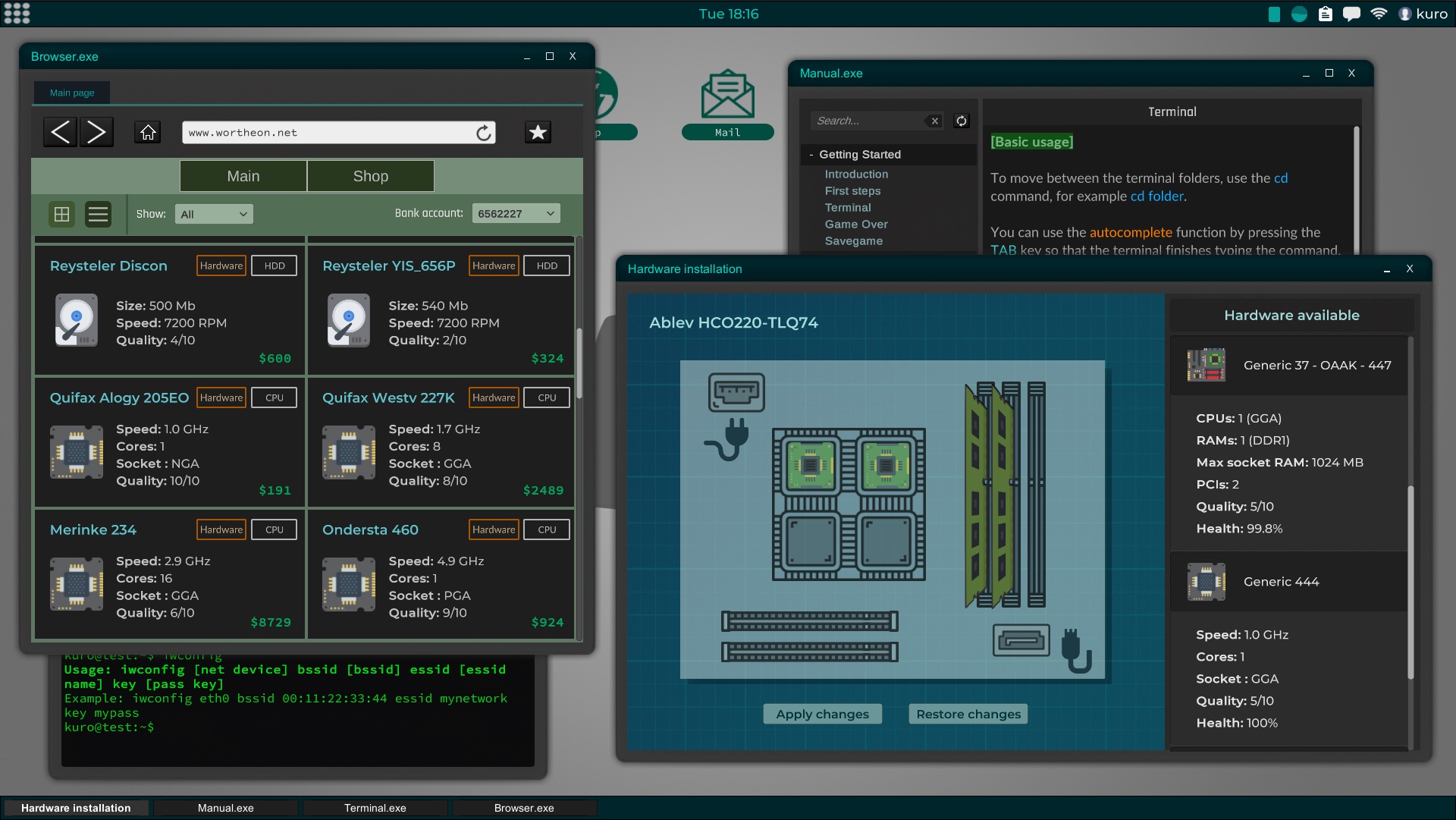Open the Shop tab in browser

click(369, 175)
